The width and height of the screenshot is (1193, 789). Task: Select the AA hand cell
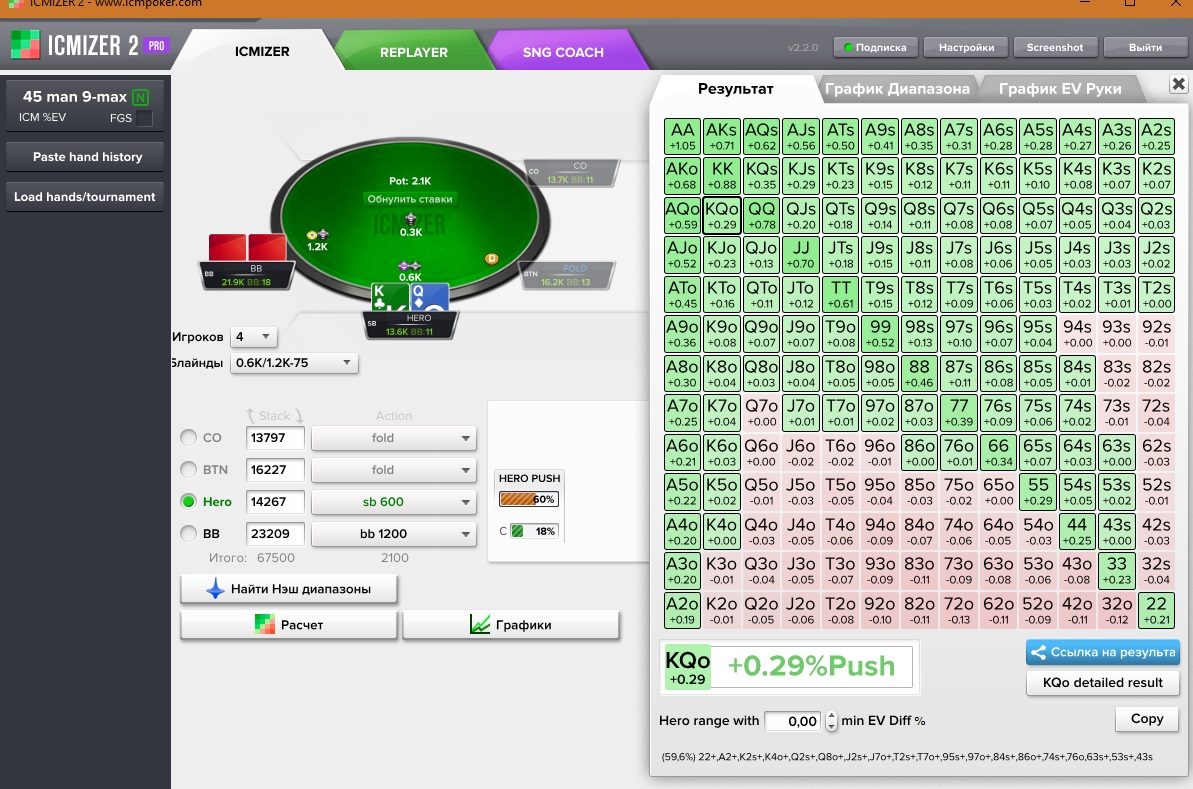[682, 136]
